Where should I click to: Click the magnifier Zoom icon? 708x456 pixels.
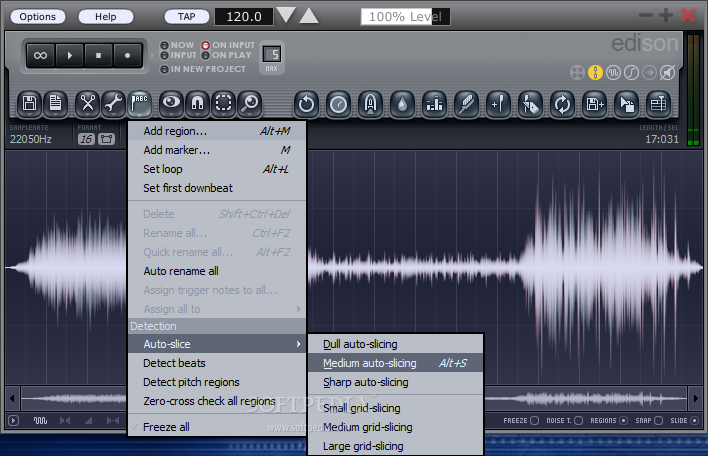click(x=250, y=103)
